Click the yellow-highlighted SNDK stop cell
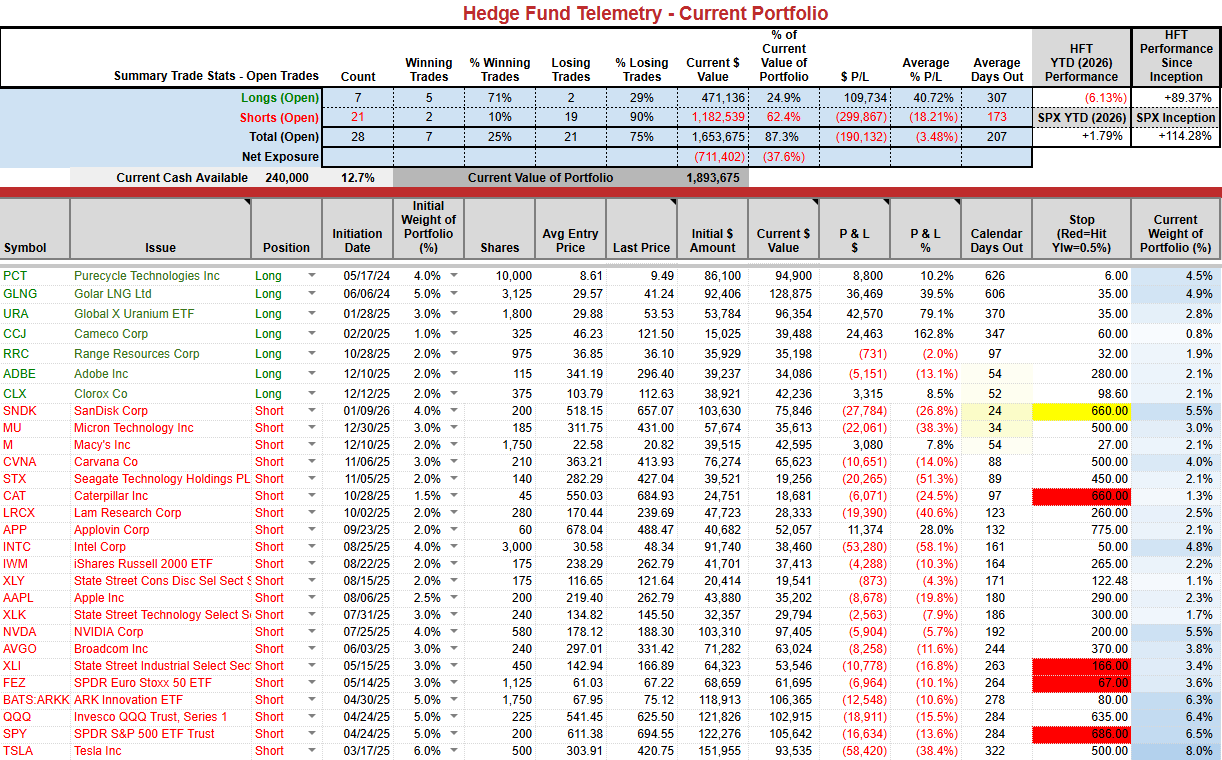The image size is (1222, 760). tap(1081, 411)
